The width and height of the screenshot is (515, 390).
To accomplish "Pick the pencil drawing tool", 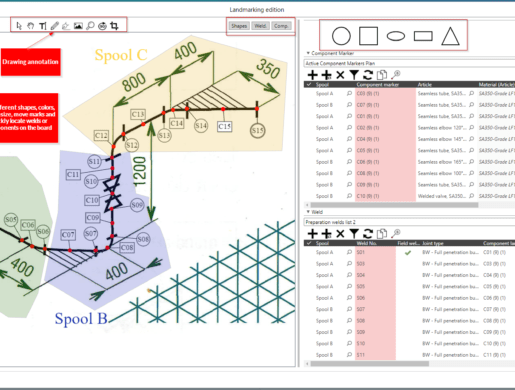I will [55, 26].
